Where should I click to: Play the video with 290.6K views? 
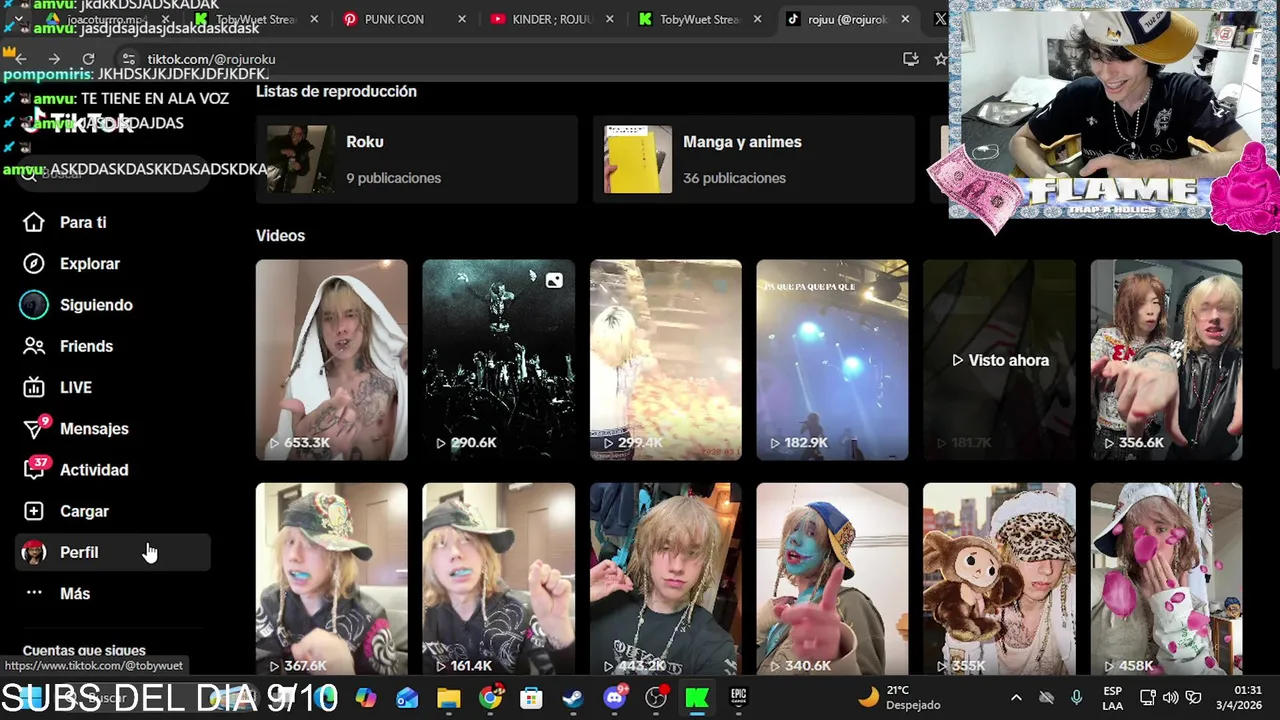[x=499, y=360]
